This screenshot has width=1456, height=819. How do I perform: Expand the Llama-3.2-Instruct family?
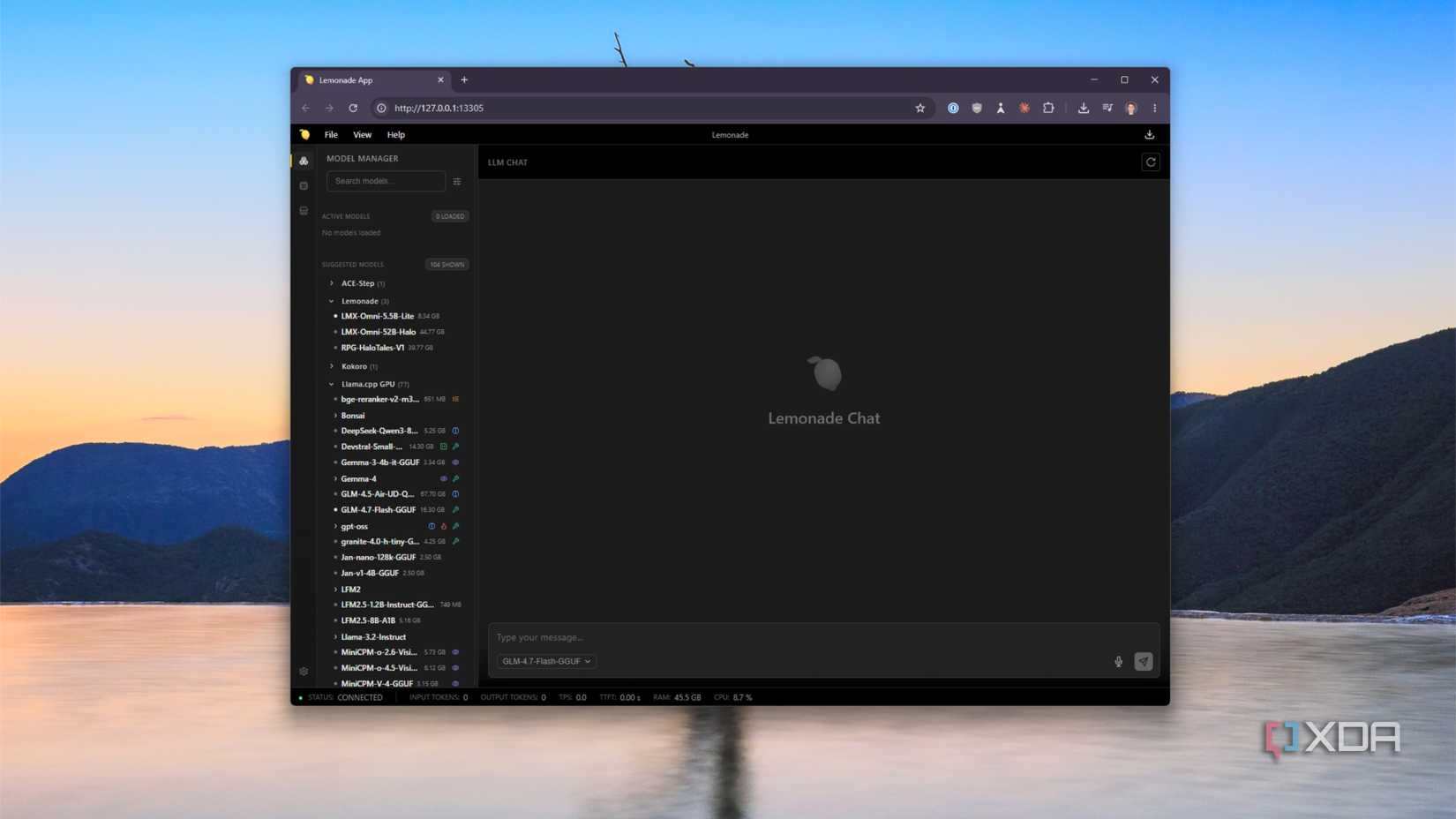coord(335,637)
